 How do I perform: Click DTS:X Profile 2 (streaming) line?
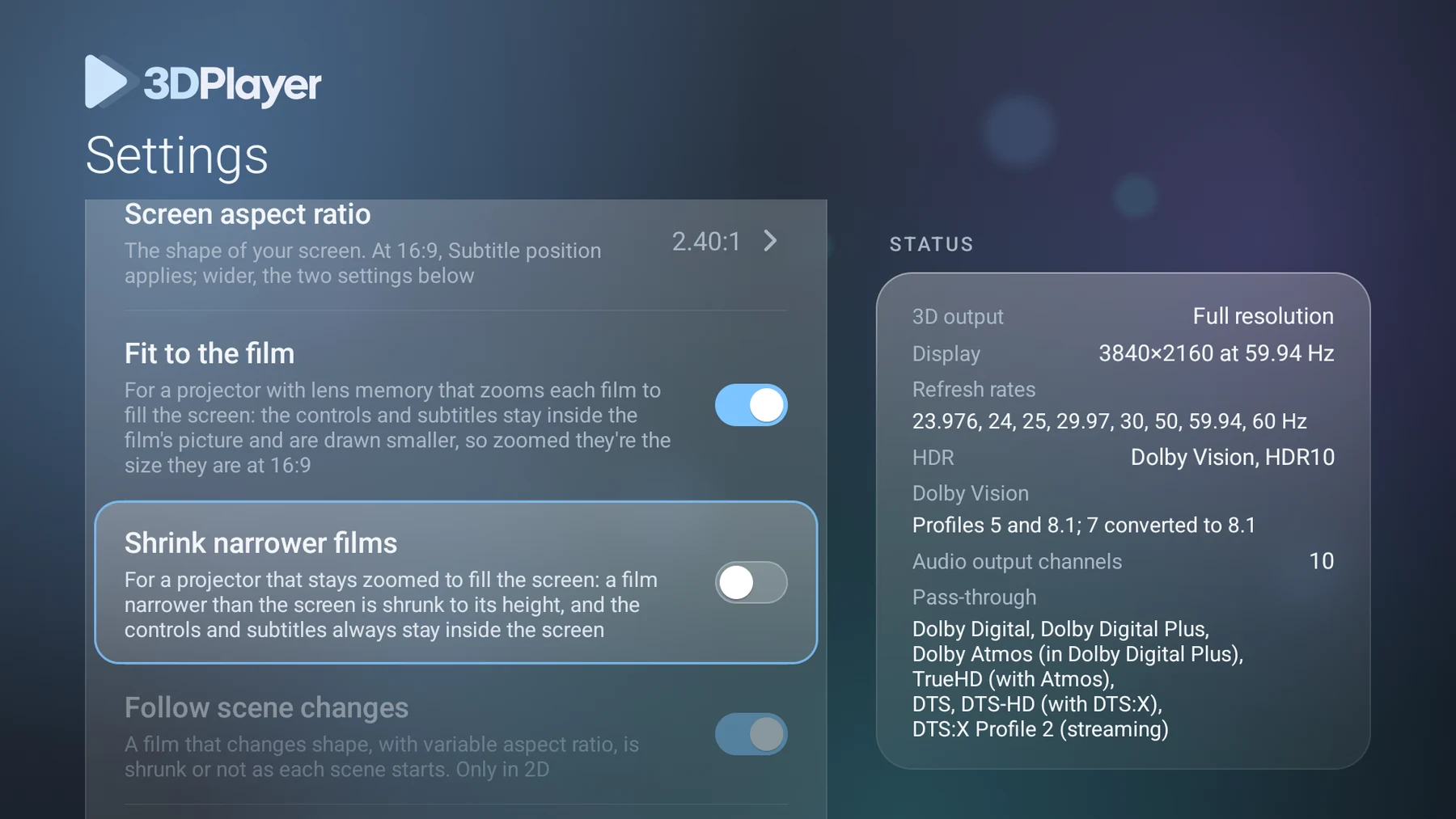[x=1040, y=729]
